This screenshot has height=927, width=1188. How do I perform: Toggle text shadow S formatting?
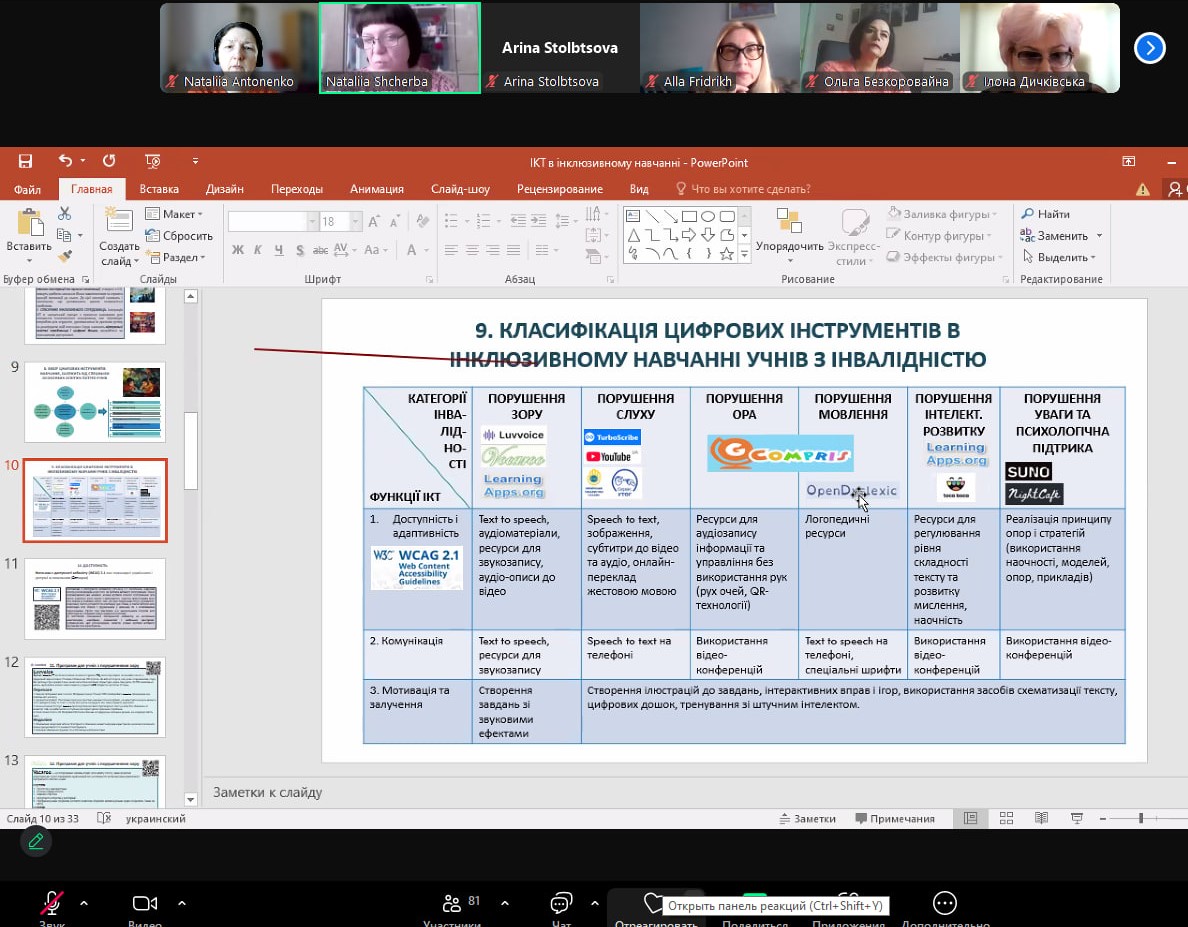(300, 250)
